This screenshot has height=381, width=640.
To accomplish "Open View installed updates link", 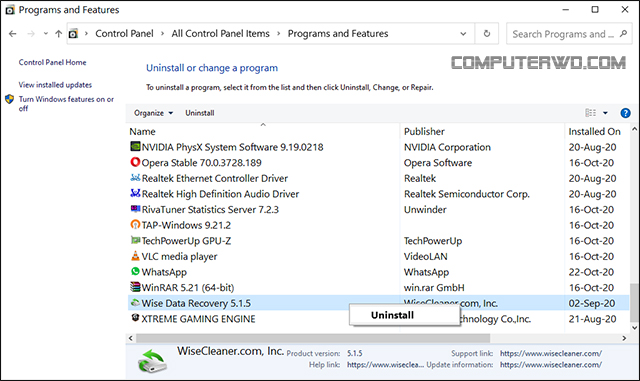I will [55, 85].
